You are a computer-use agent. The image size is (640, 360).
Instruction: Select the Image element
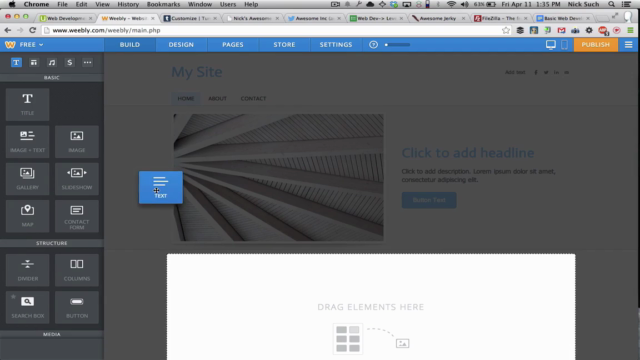coord(77,142)
